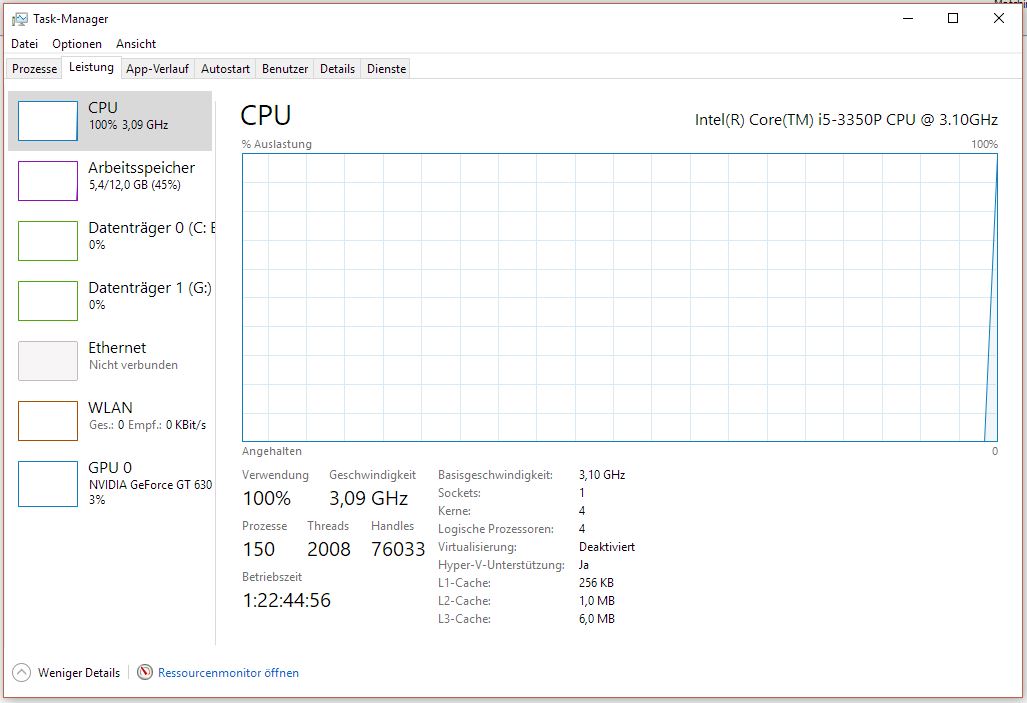Switch to the Autostart tab
The width and height of the screenshot is (1027, 703).
[x=224, y=68]
